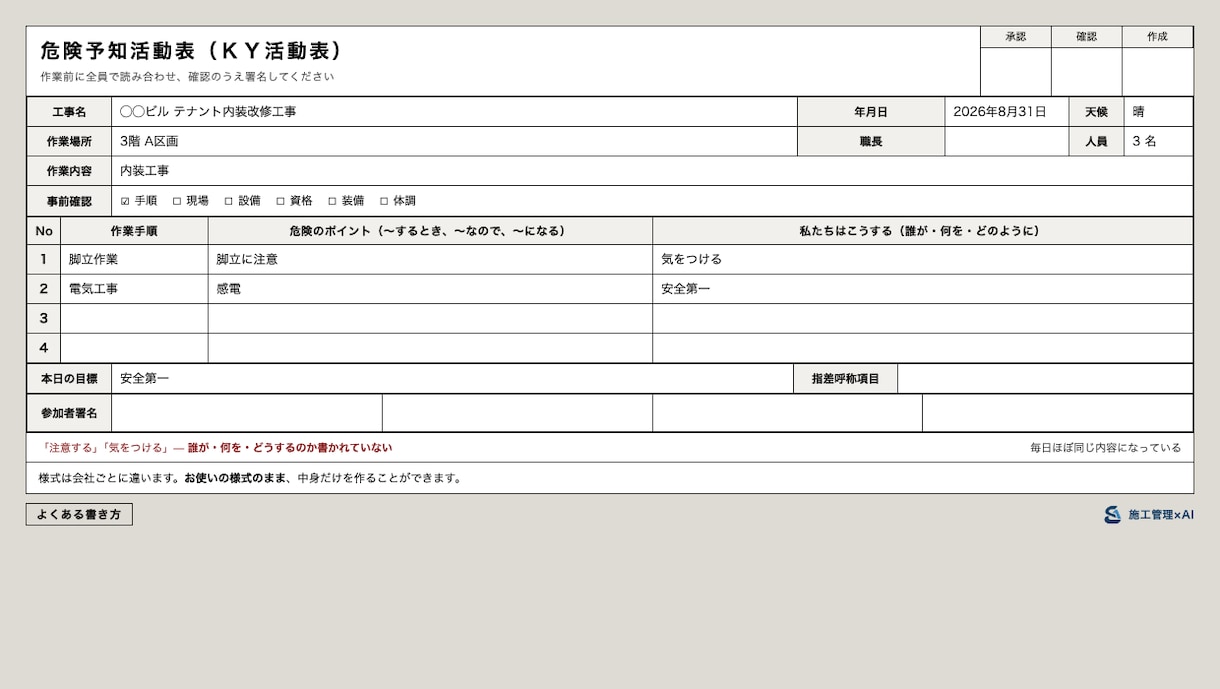
Task: Check the 設備 checkbox
Action: coord(229,201)
